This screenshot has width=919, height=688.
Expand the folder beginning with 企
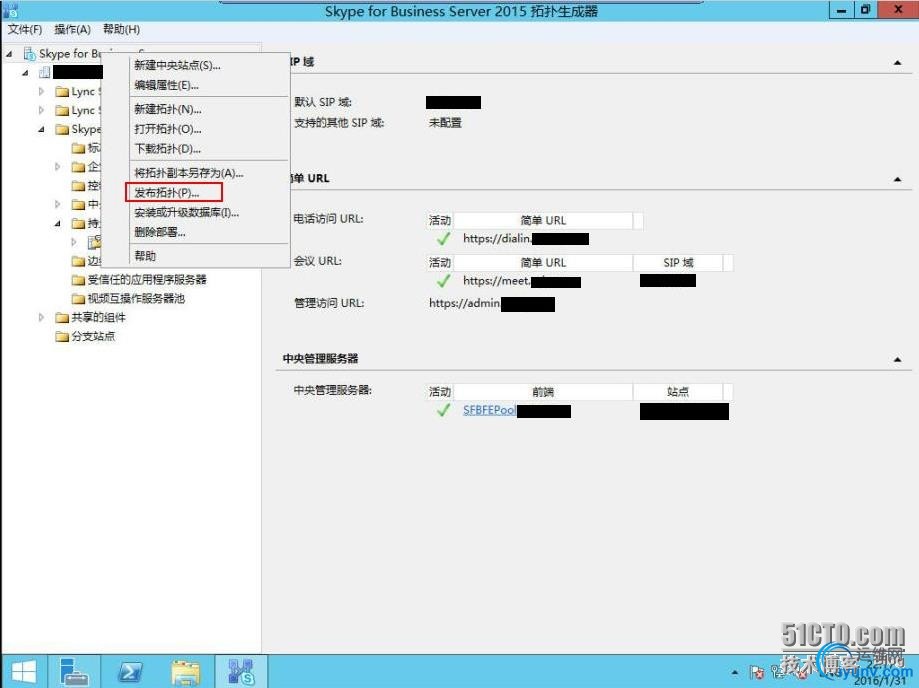pos(57,167)
